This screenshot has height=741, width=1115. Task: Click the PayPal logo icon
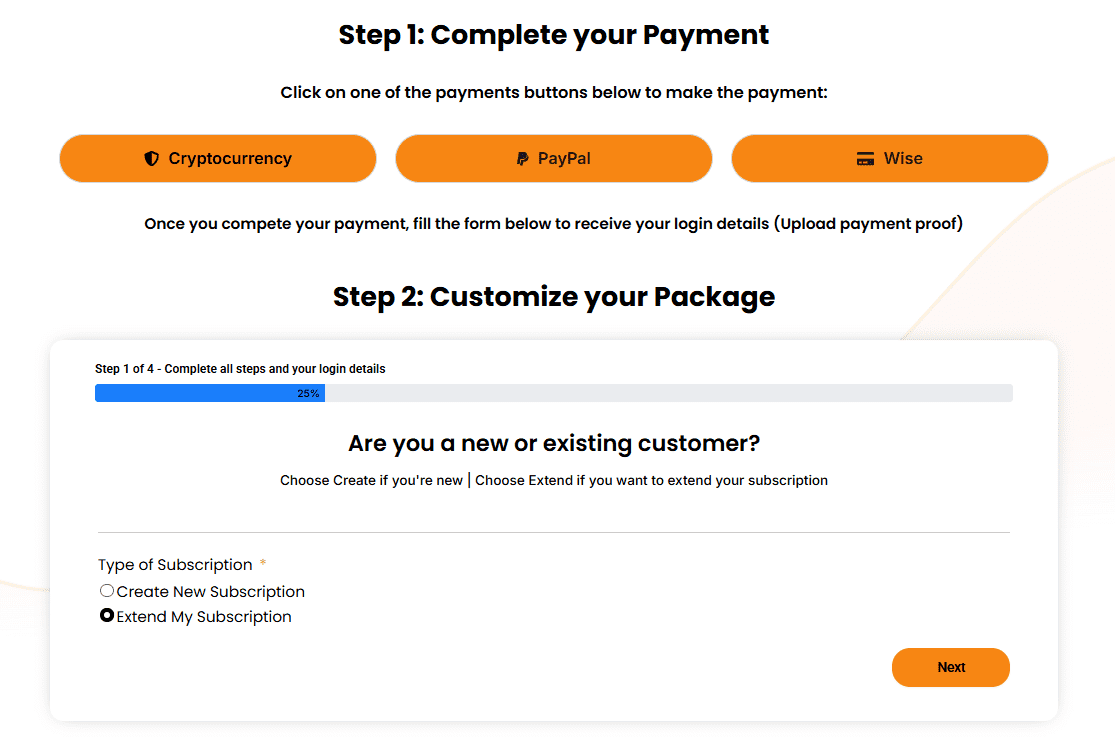coord(522,159)
